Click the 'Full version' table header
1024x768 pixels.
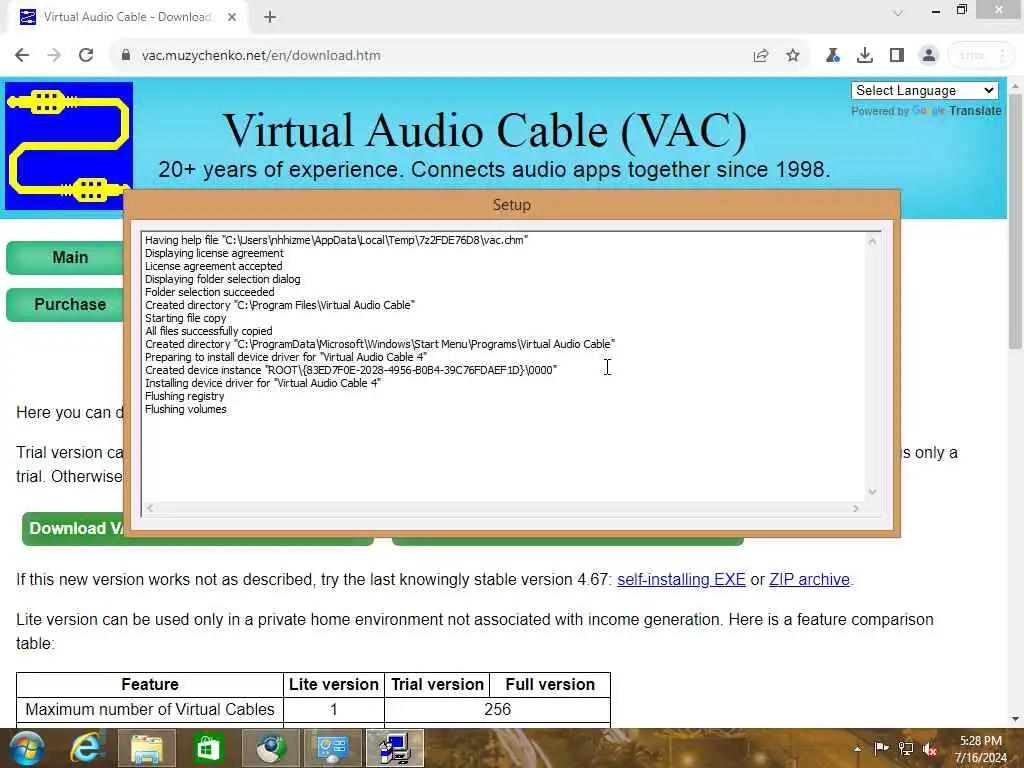550,684
